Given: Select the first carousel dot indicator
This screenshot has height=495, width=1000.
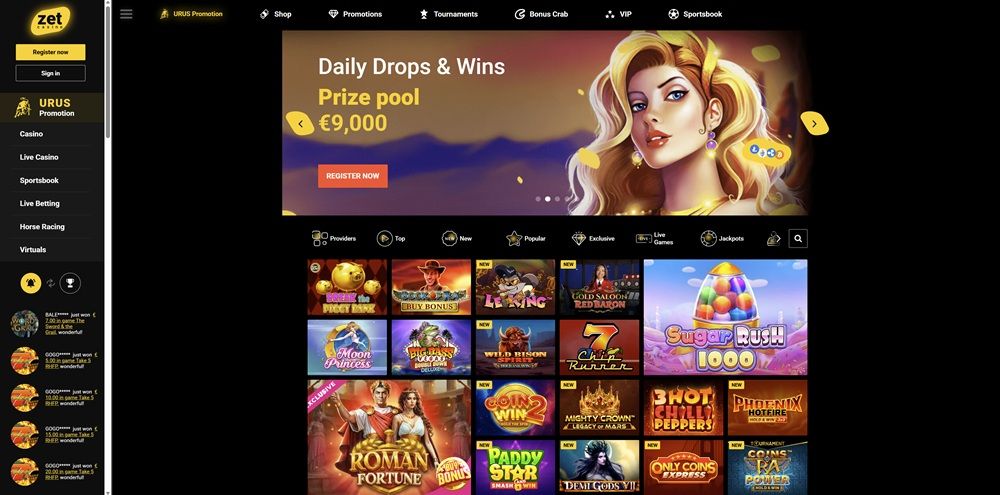Looking at the screenshot, I should [538, 199].
